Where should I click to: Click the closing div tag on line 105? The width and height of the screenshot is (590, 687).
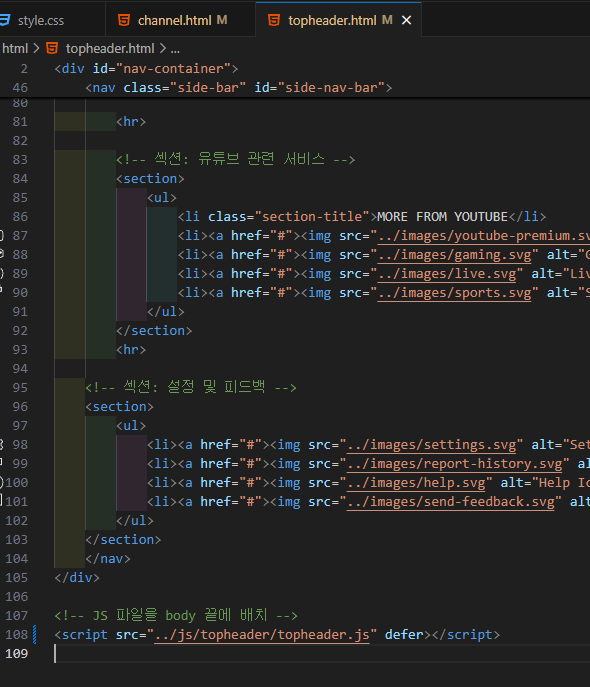tap(77, 578)
